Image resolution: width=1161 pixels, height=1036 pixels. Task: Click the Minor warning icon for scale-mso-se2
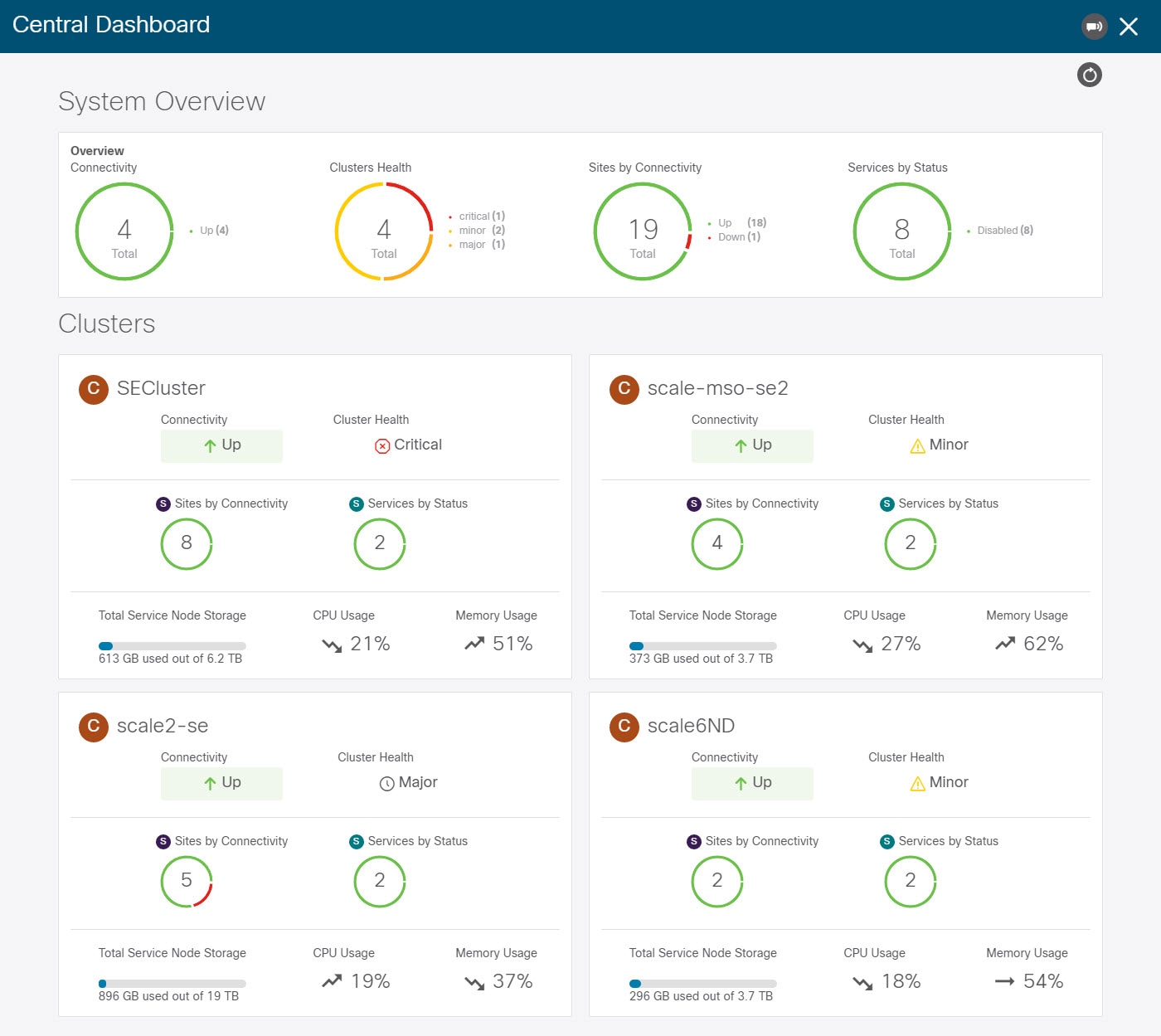pyautogui.click(x=918, y=446)
